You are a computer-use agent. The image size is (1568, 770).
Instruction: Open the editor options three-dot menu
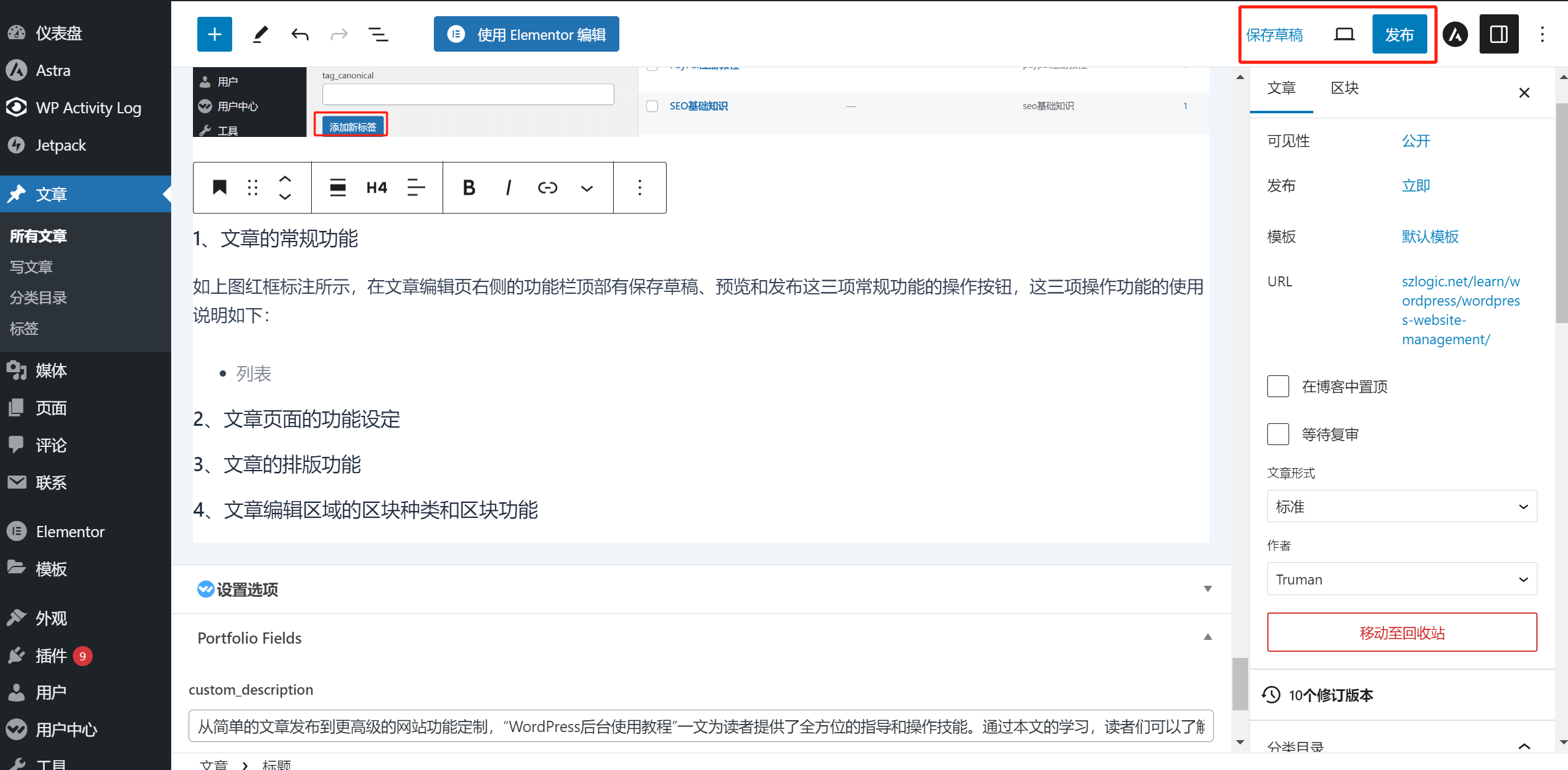pyautogui.click(x=1542, y=34)
